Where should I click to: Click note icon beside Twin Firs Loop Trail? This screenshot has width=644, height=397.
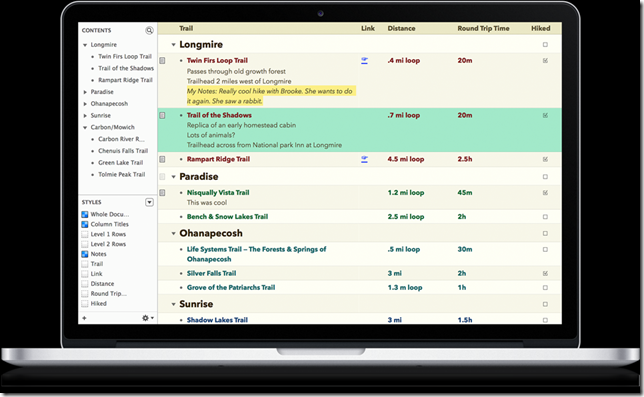click(x=162, y=61)
